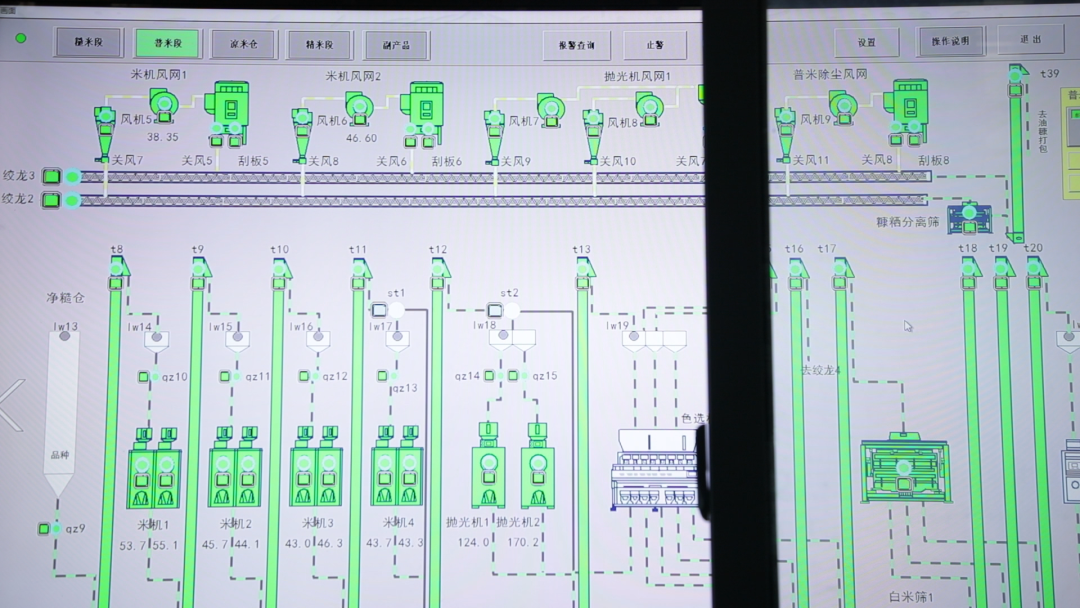The width and height of the screenshot is (1080, 608).
Task: Toggle the qz11 gate indicator
Action: click(x=225, y=377)
